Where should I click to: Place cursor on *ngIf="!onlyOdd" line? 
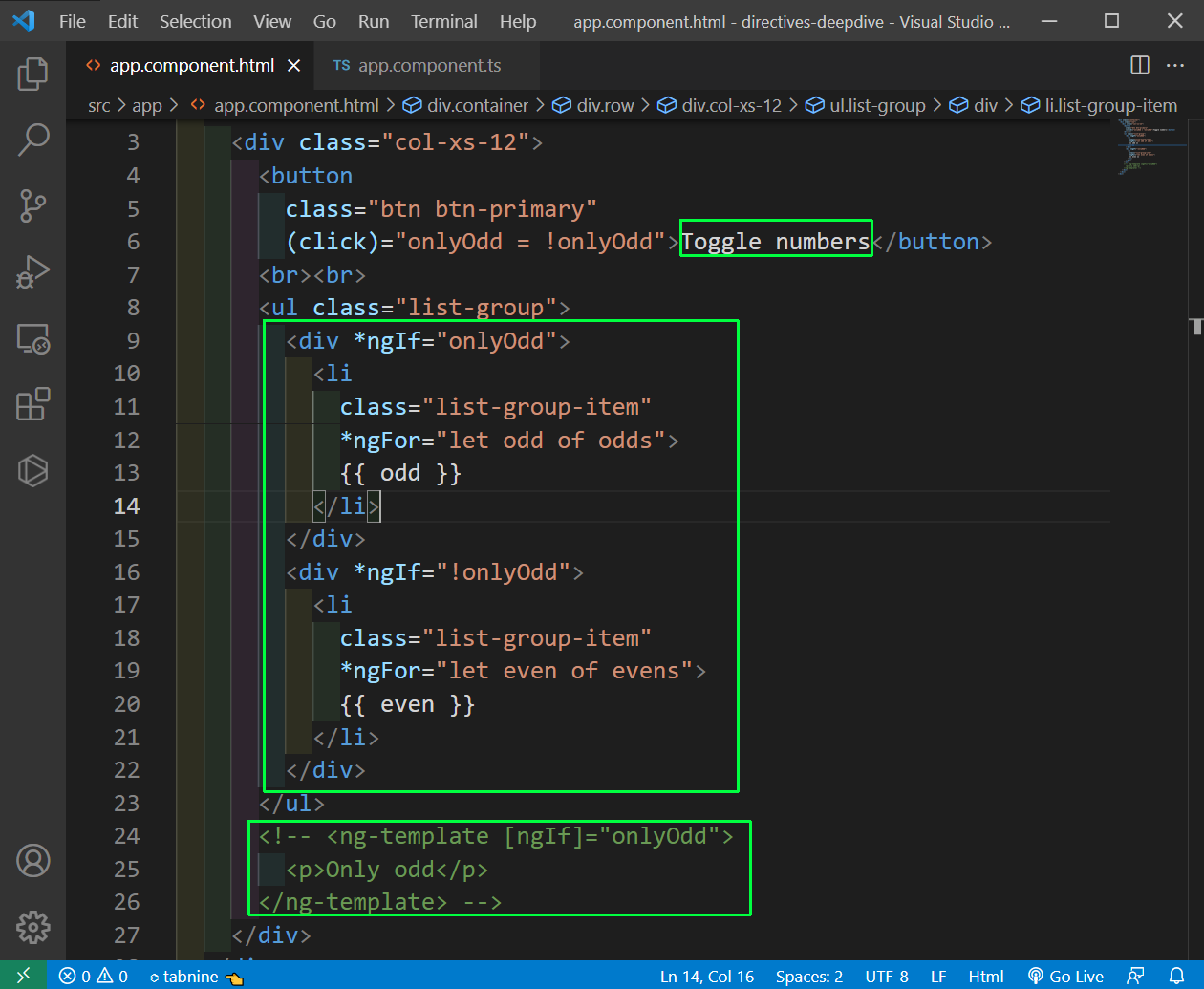(435, 572)
